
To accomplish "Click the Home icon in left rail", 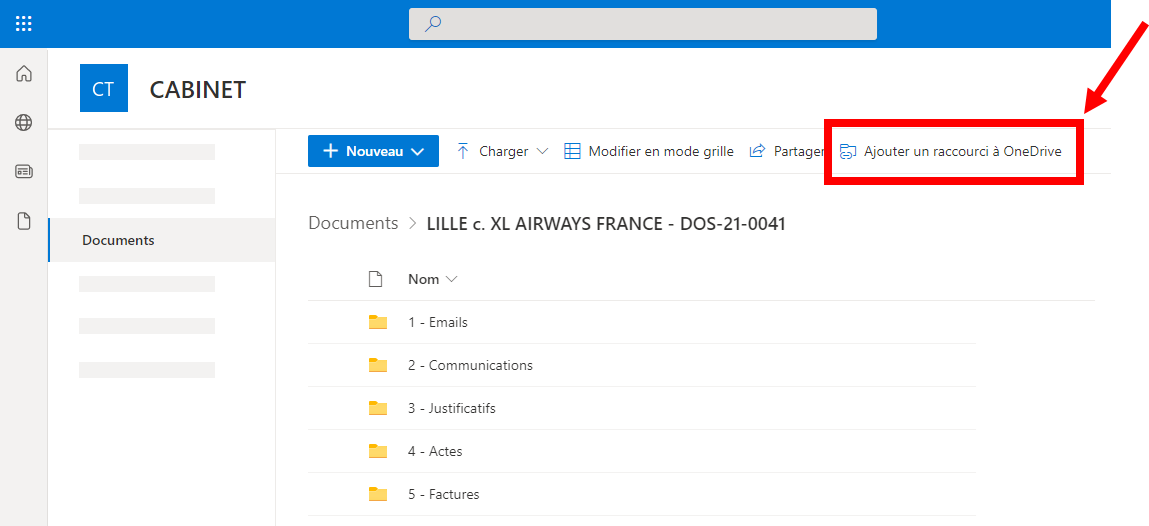I will pos(23,73).
